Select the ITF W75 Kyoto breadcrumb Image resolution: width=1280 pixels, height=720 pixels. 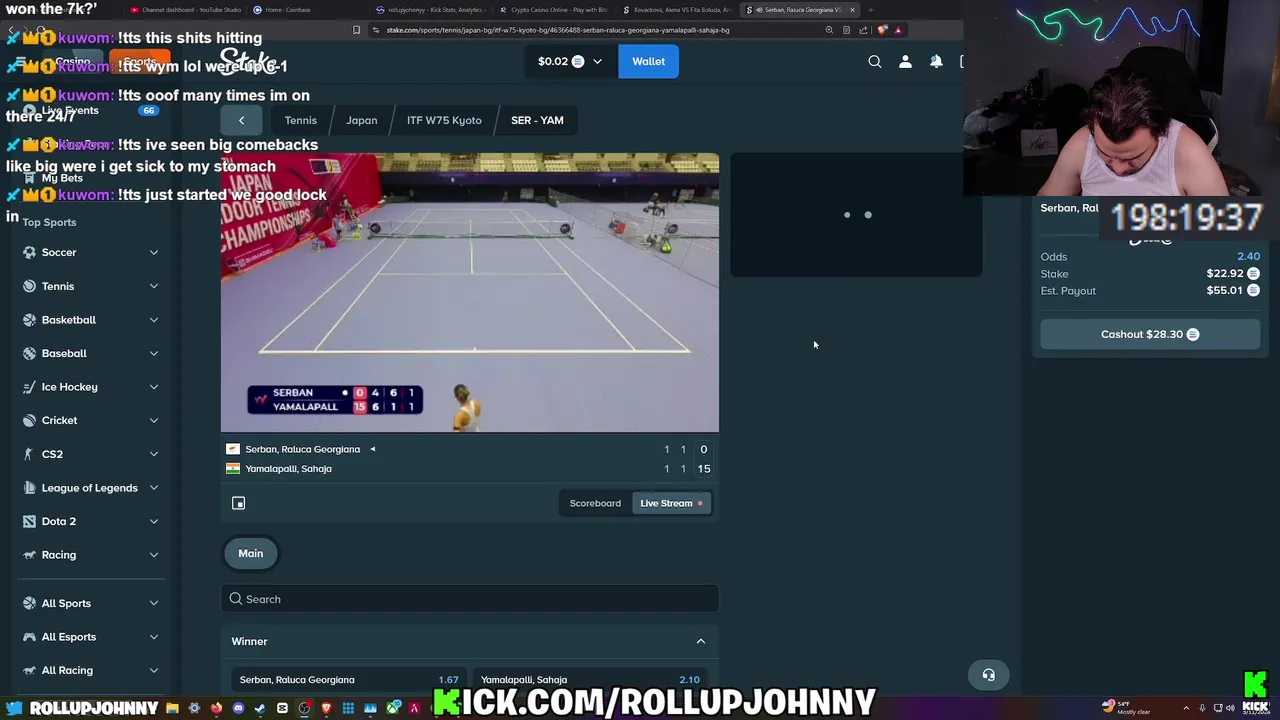(x=444, y=120)
